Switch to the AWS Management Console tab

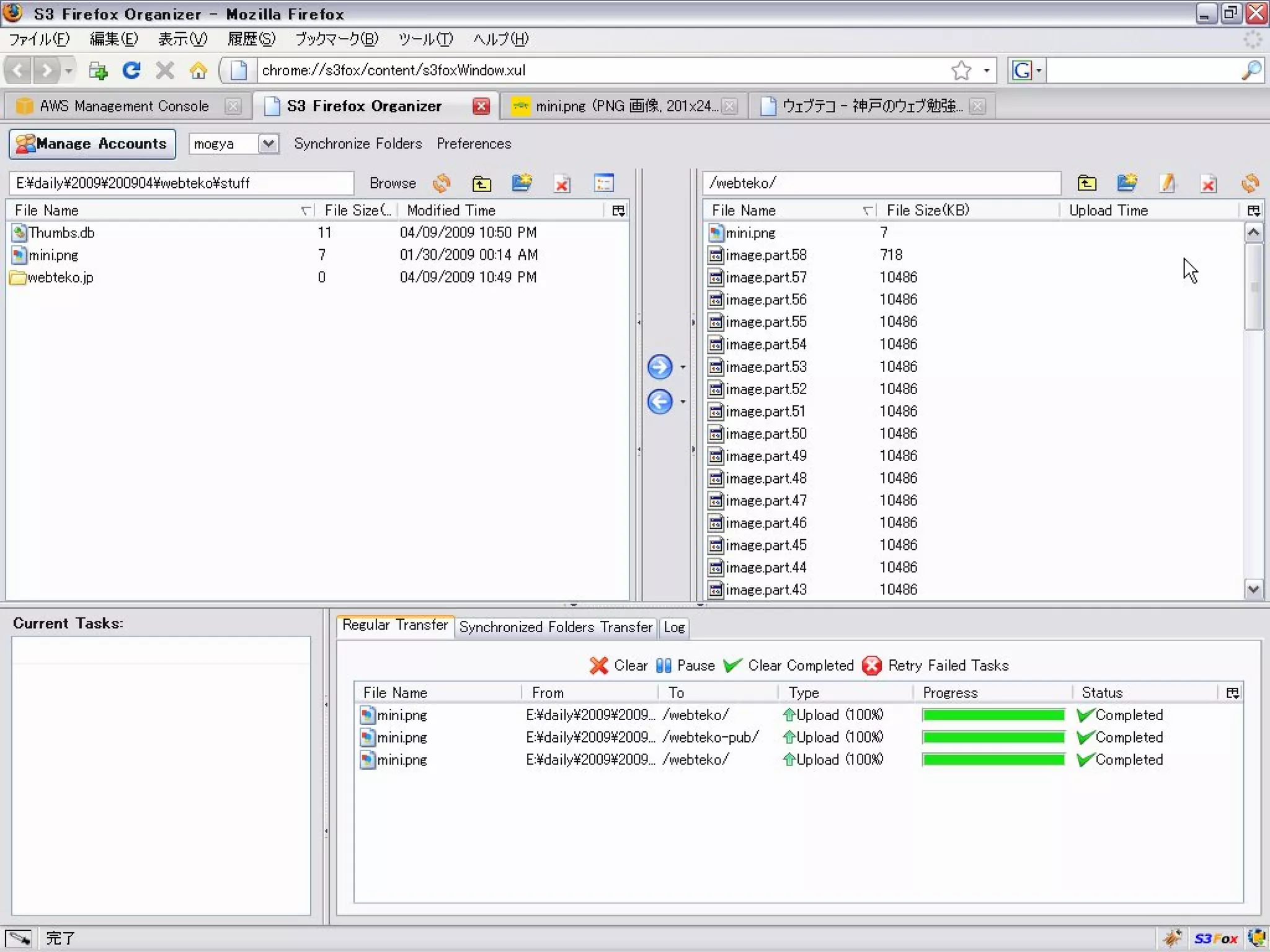(126, 106)
